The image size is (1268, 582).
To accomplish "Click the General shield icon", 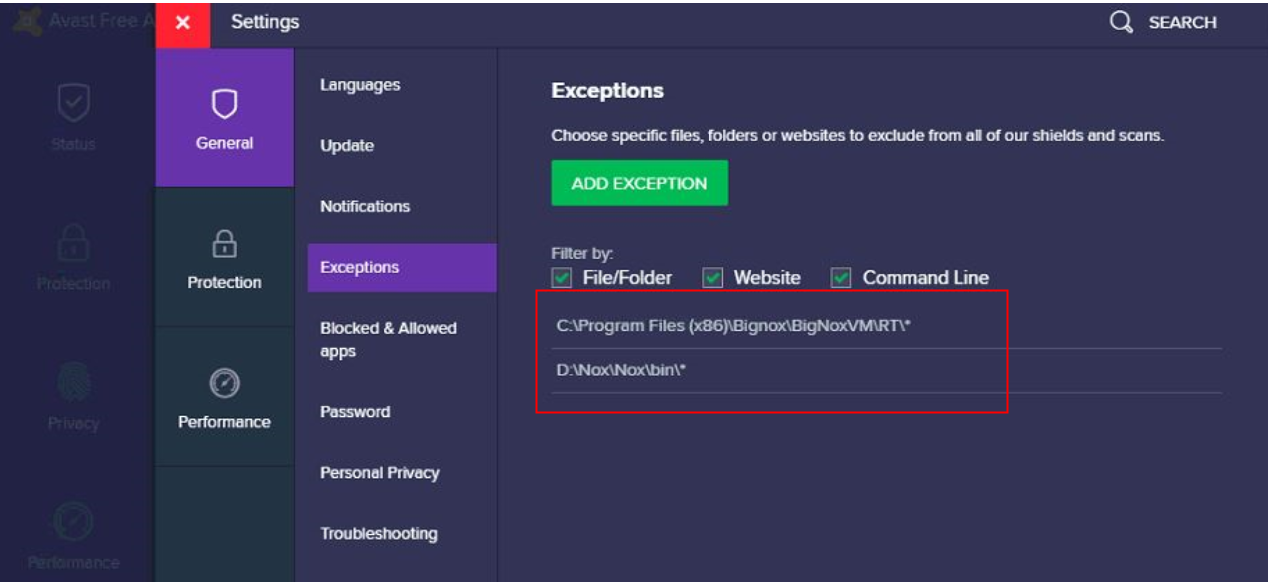I will click(x=224, y=103).
